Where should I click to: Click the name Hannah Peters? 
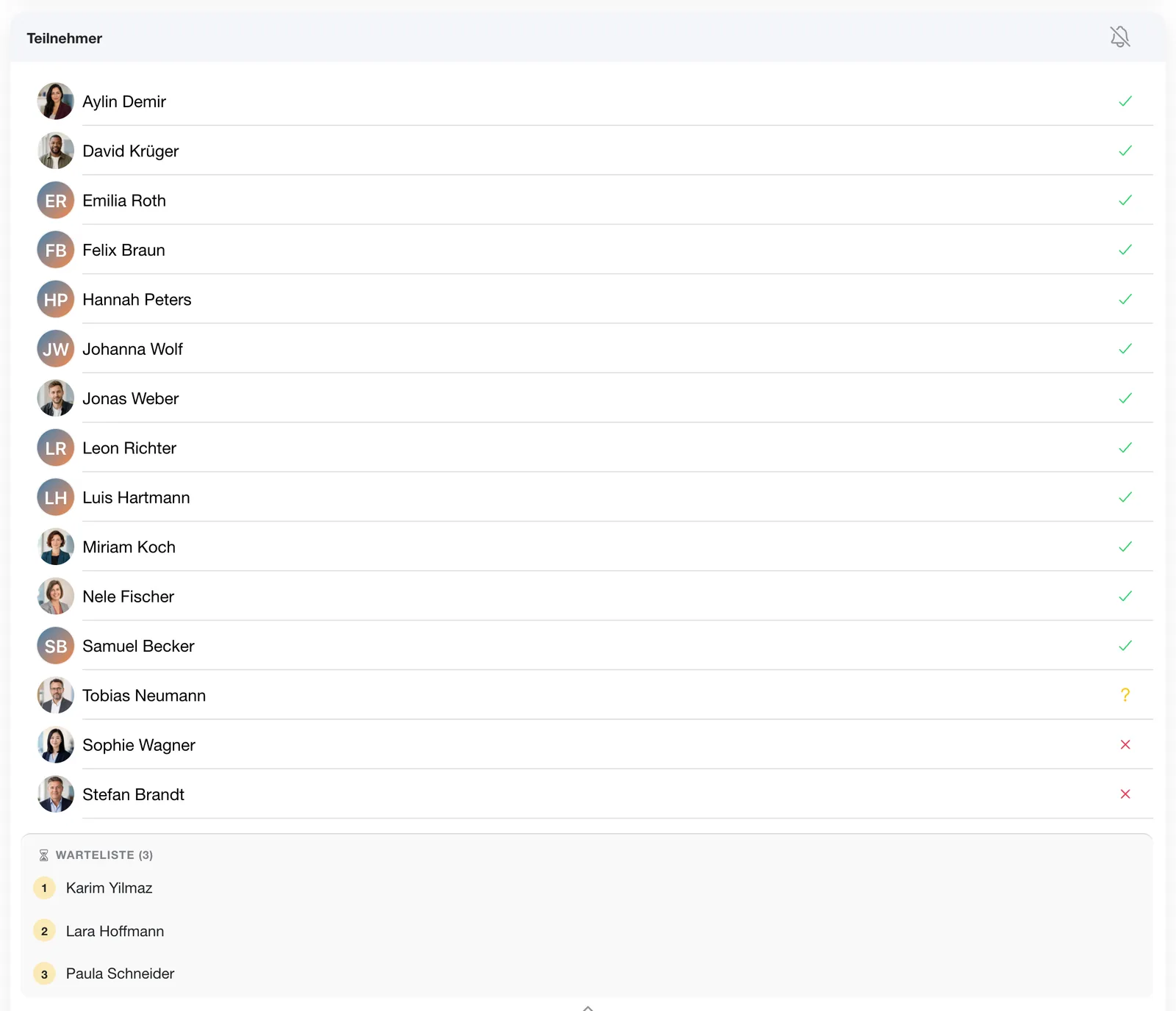[x=137, y=299]
